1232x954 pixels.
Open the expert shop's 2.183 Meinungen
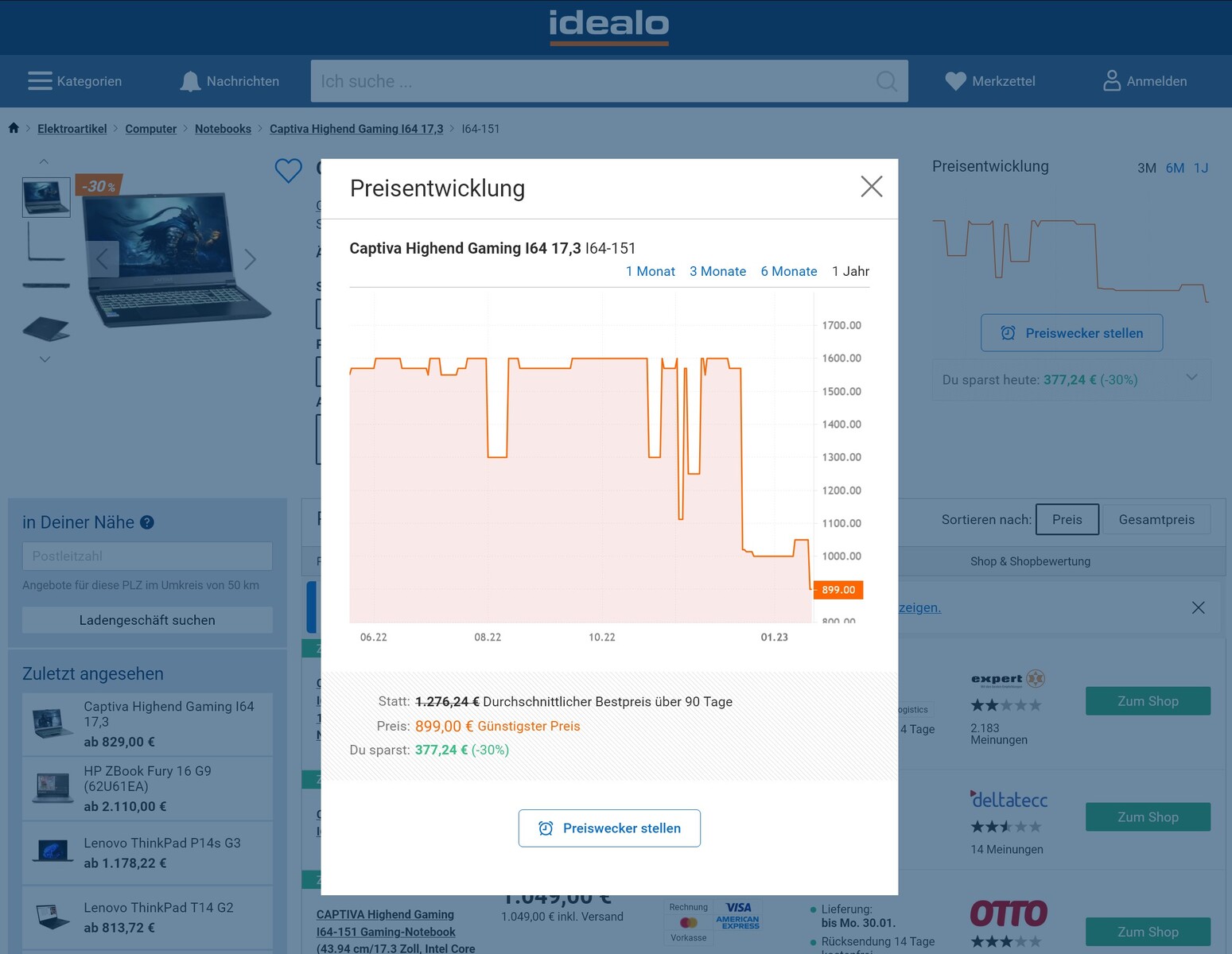(999, 734)
